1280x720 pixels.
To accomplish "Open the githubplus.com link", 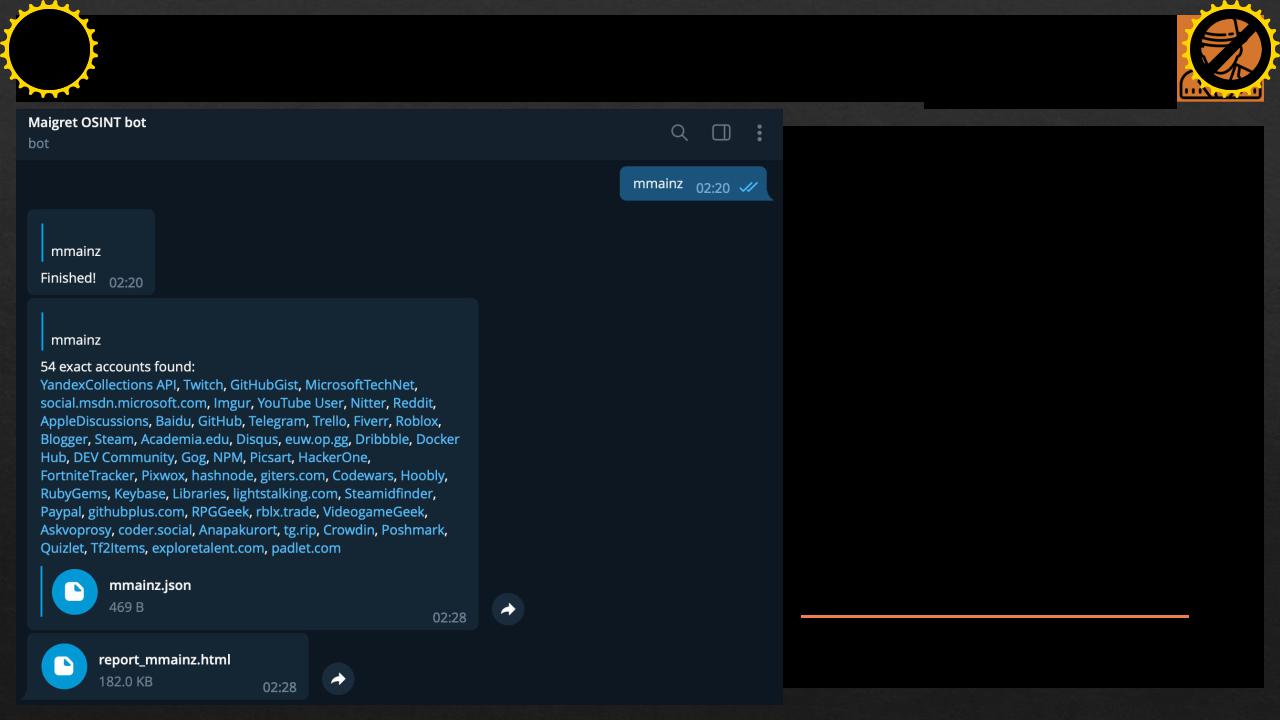I will 136,511.
